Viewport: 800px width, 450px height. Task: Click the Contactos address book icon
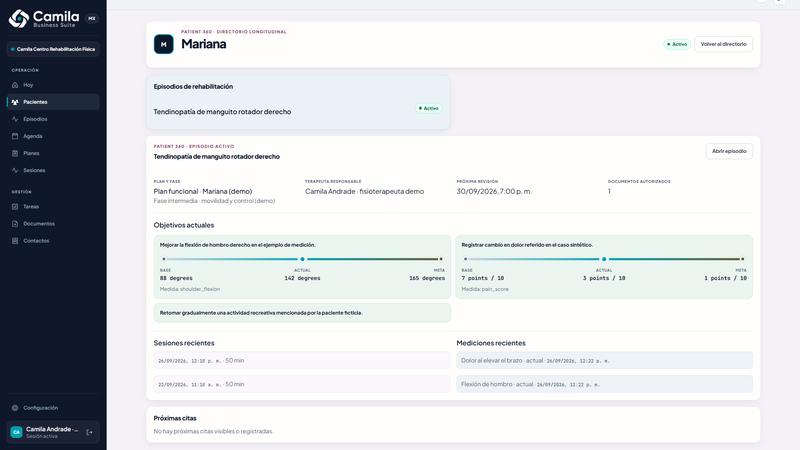click(x=15, y=241)
